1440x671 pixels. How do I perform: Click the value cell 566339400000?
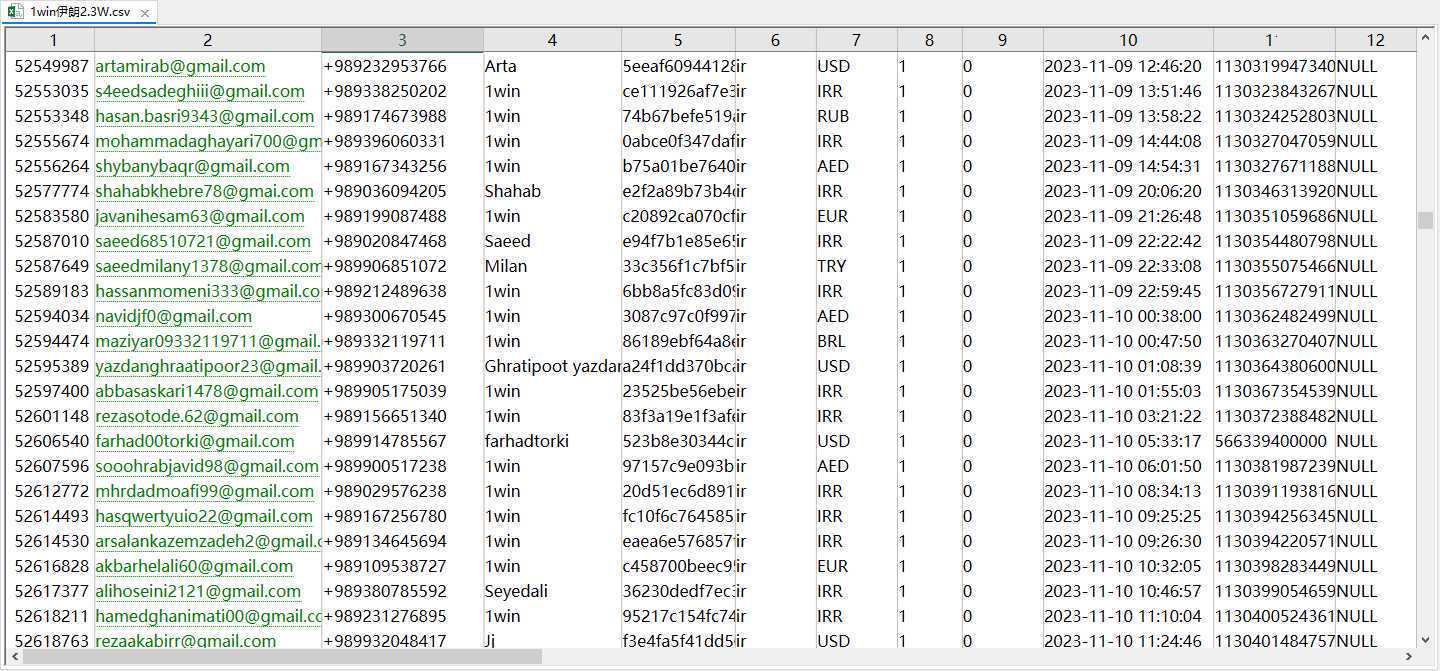coord(1274,441)
